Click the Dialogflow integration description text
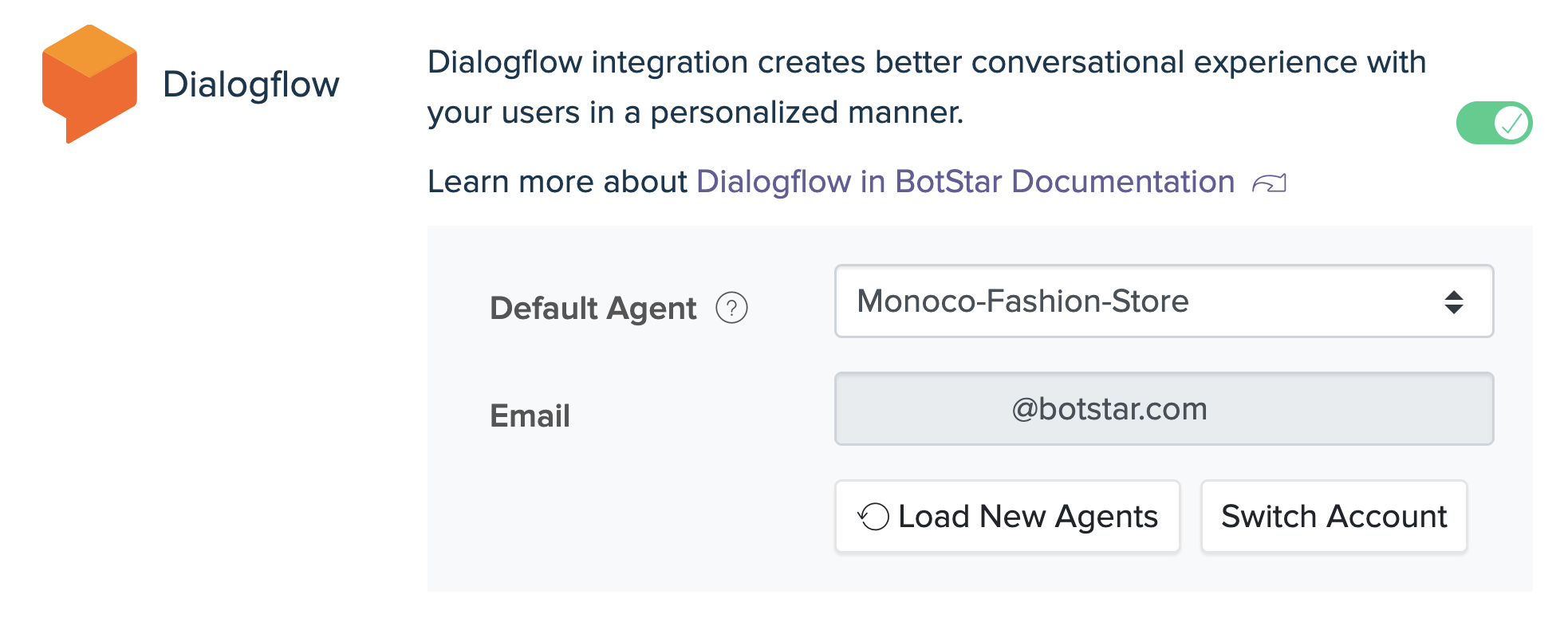 coord(926,87)
